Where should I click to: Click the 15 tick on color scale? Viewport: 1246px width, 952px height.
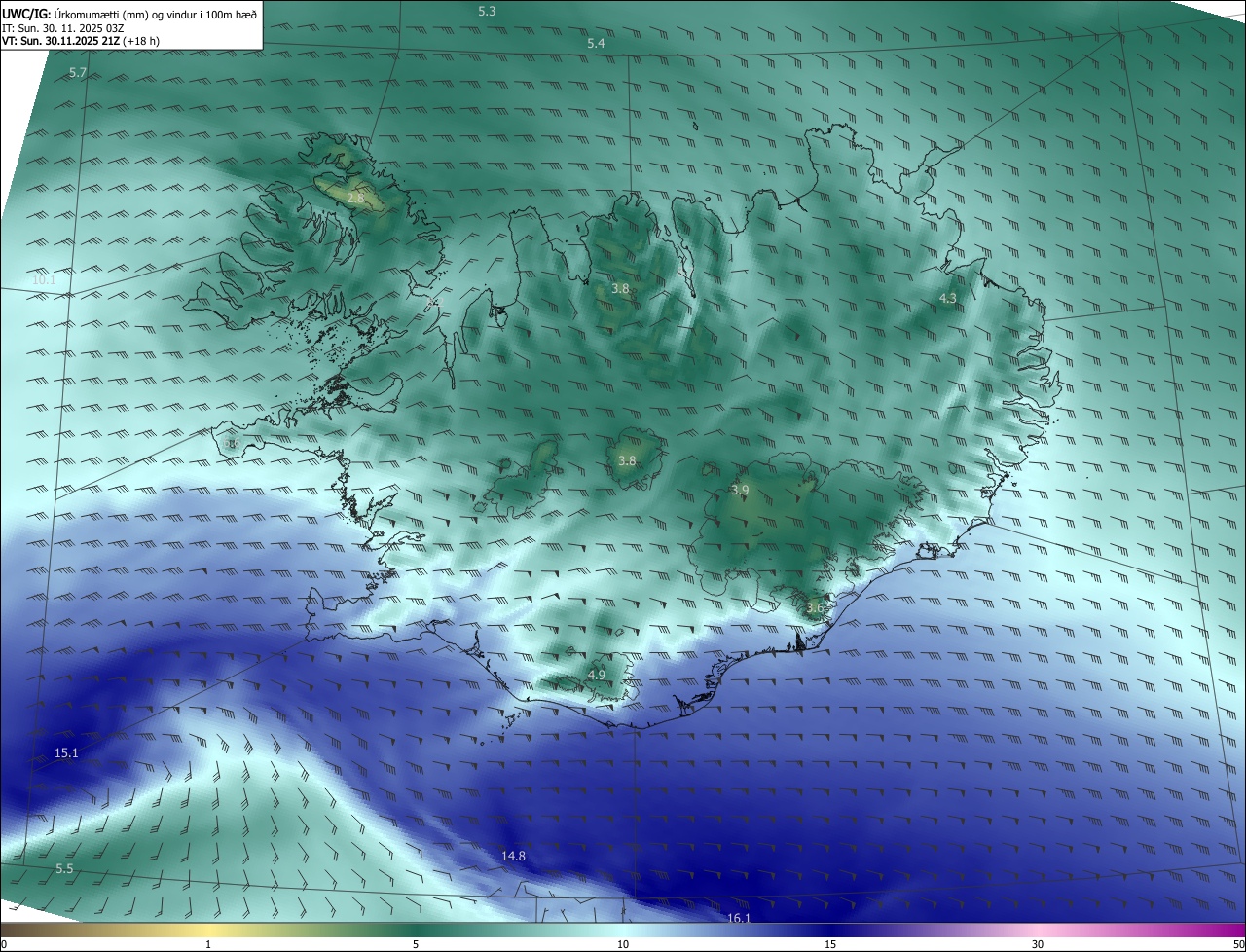830,944
